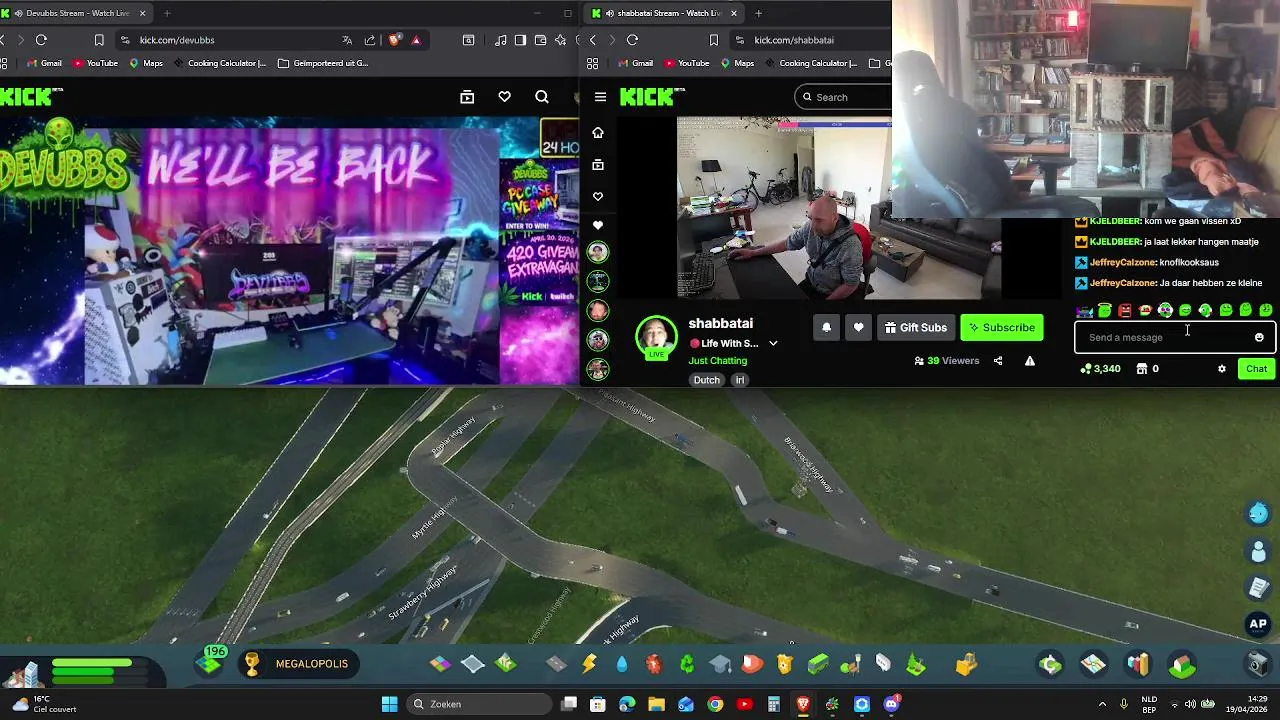The image size is (1280, 720).
Task: Expand stream title Life With S... chevron
Action: pos(773,343)
